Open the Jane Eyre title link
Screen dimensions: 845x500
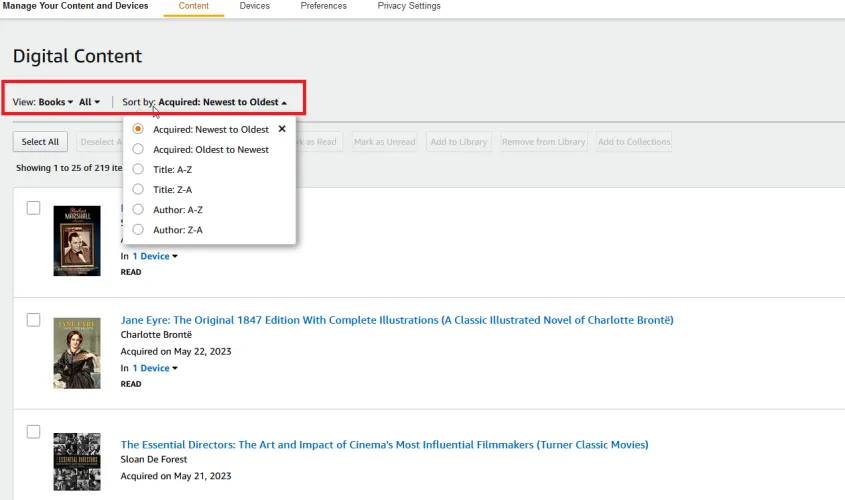pos(397,320)
